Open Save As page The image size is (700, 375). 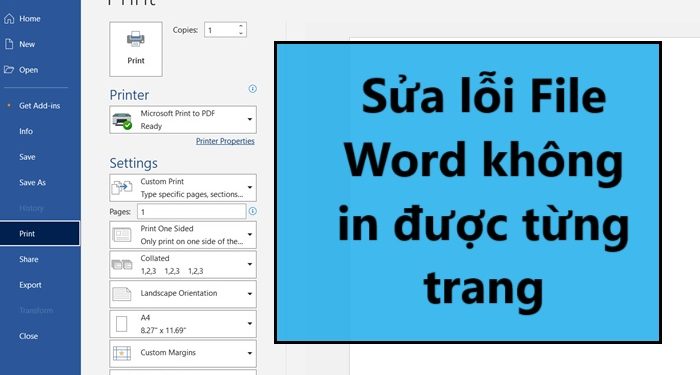click(32, 182)
